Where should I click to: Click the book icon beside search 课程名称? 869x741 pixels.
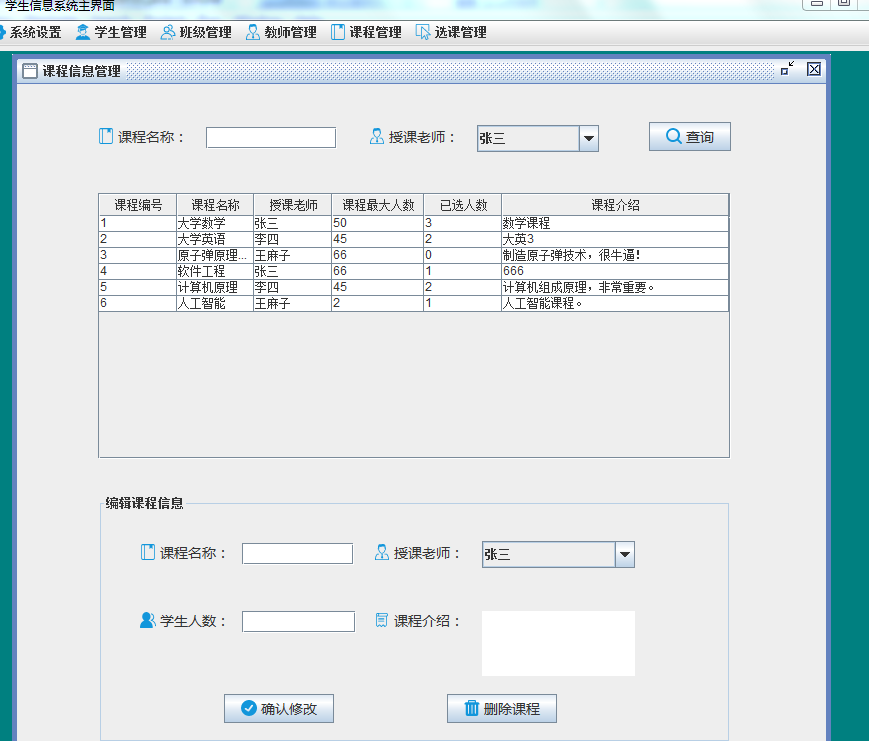click(x=106, y=136)
